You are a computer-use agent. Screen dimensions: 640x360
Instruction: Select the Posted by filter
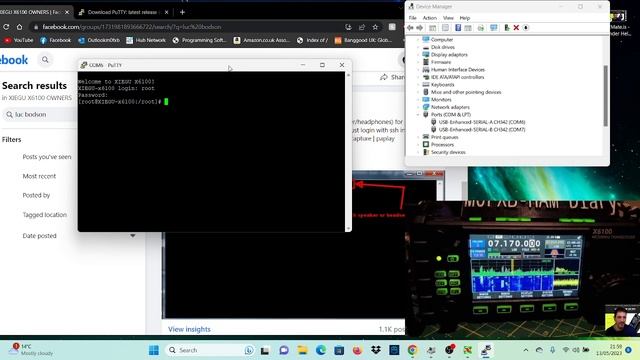36,195
